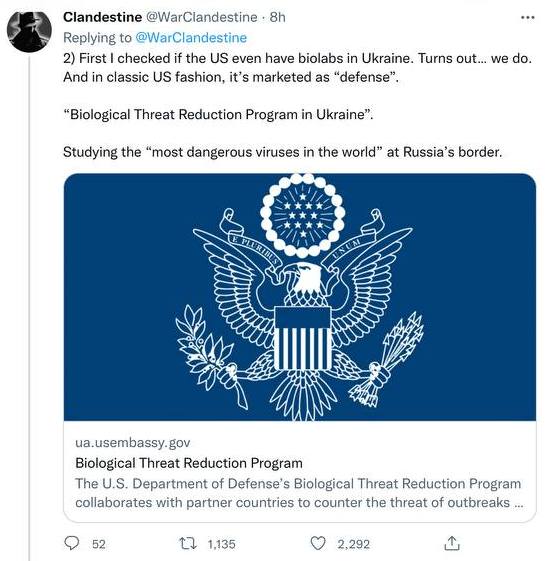This screenshot has height=561, width=547.
Task: Open ua.usembassy.gov domain in link card
Action: 133,443
